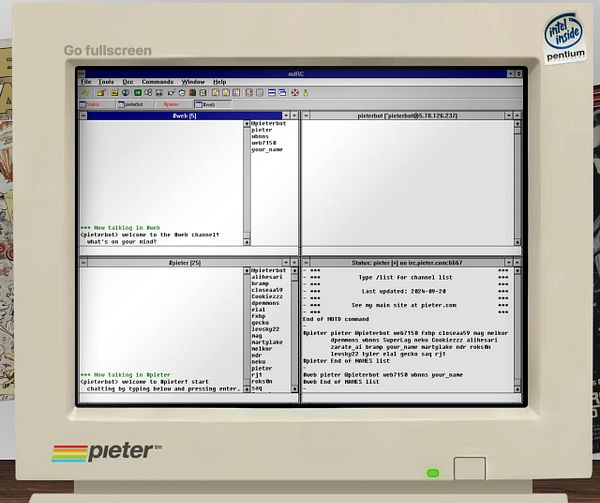Select @pieterbot in the #web nick list
Screen dimensions: 600x503
point(269,124)
